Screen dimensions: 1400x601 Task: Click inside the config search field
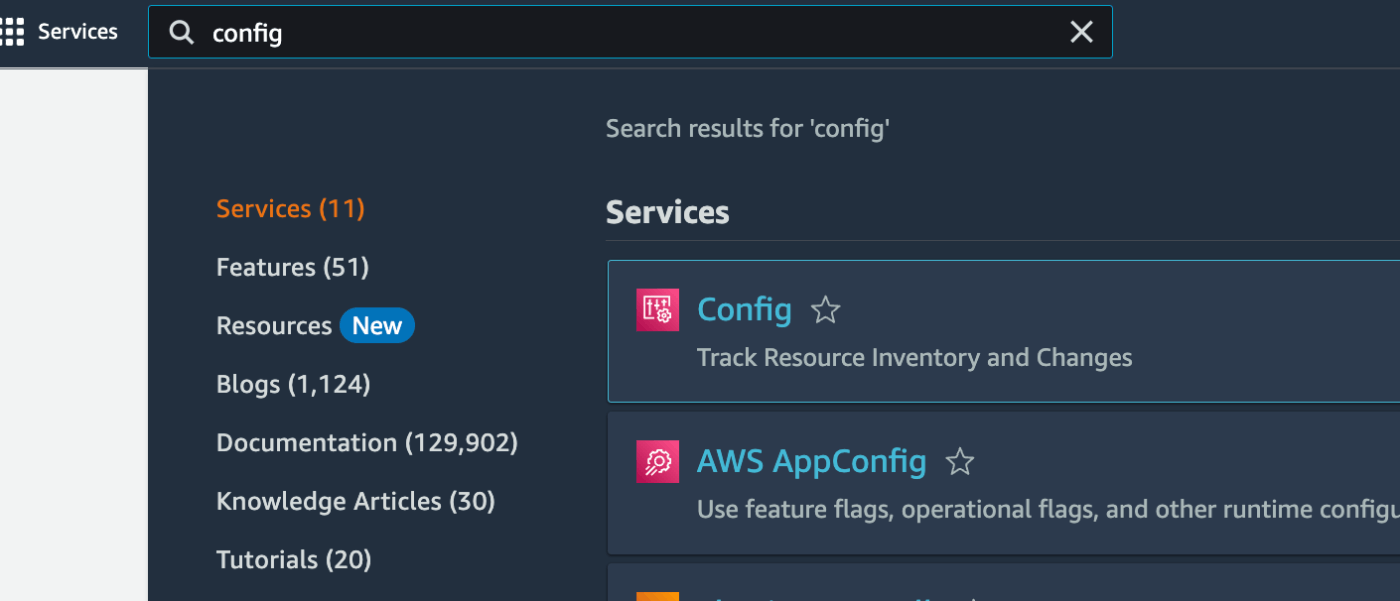(x=630, y=32)
